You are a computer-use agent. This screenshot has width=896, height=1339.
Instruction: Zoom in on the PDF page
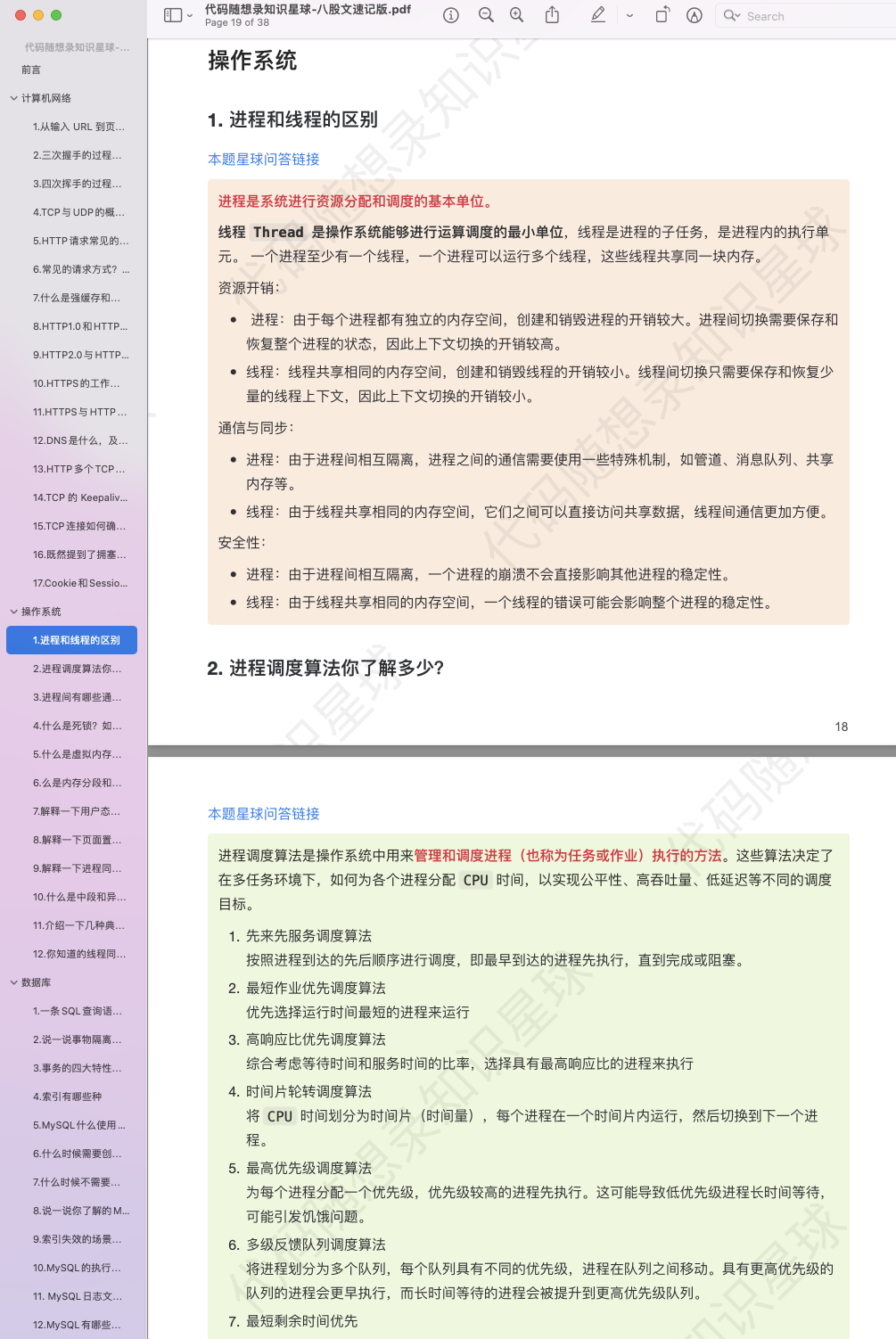[517, 15]
